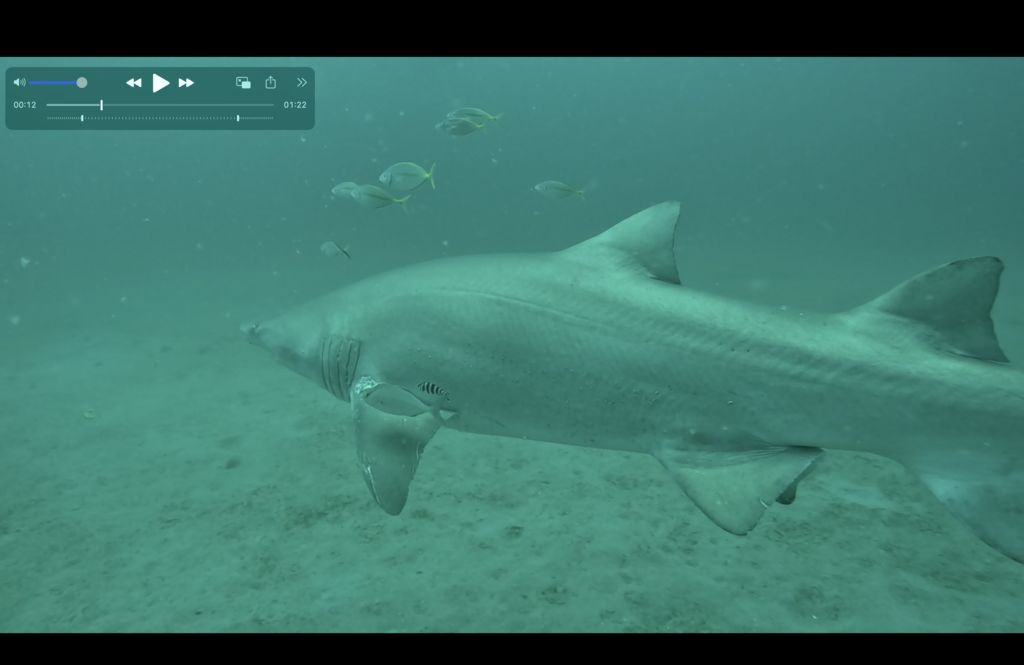
Task: Mute audio with the speaker icon
Action: click(x=19, y=83)
